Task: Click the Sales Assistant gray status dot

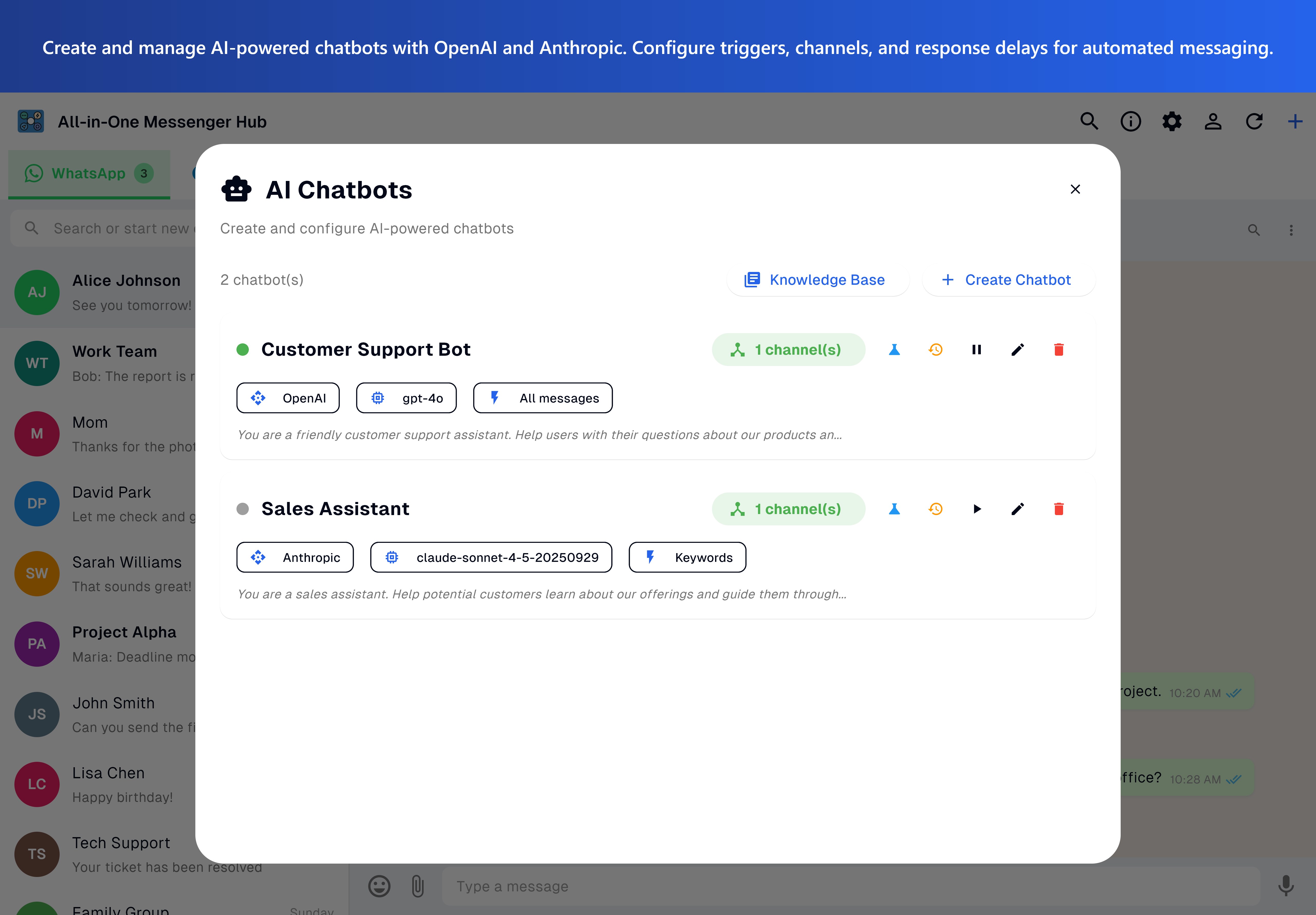Action: (x=242, y=509)
